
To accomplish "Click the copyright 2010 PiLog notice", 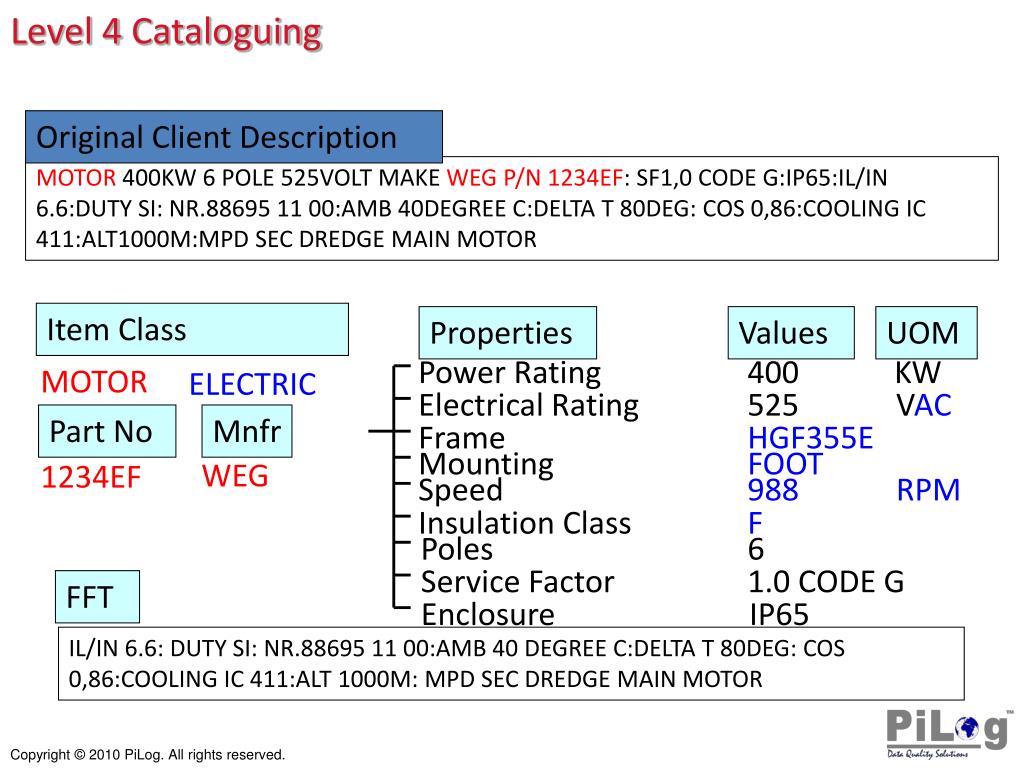I will coord(148,754).
